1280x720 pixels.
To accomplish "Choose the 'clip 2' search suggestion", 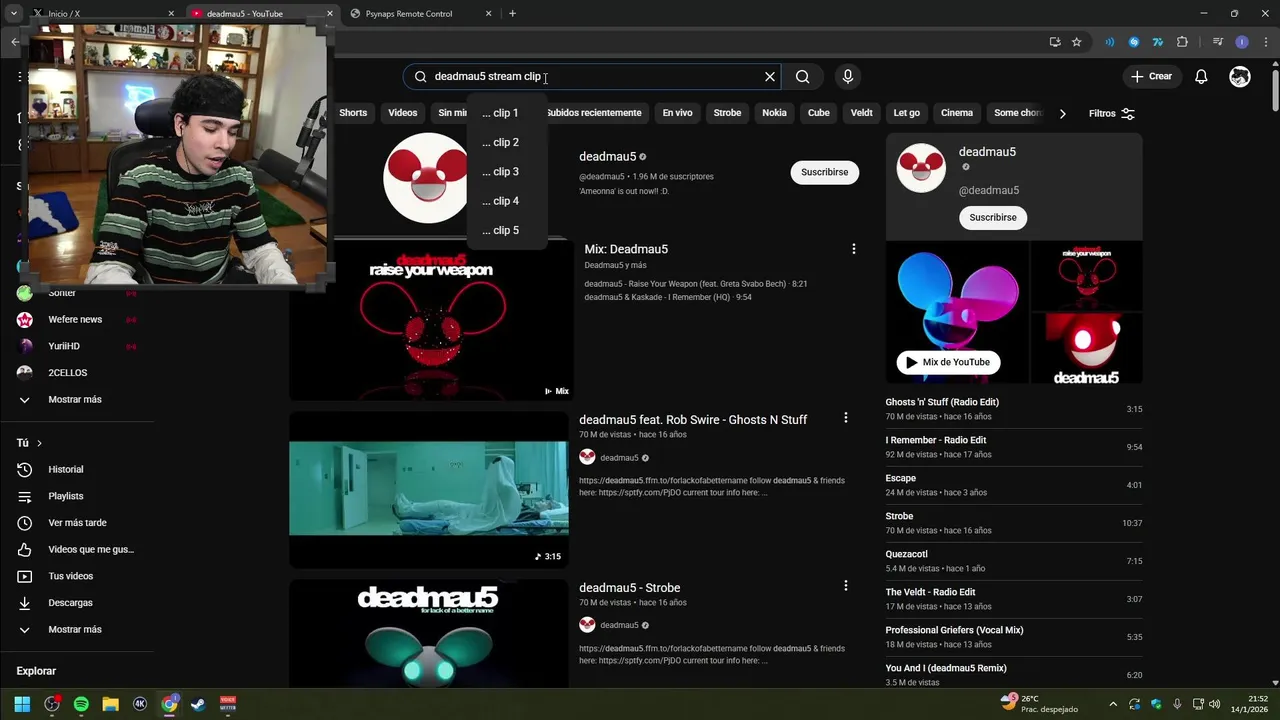I will coord(507,142).
